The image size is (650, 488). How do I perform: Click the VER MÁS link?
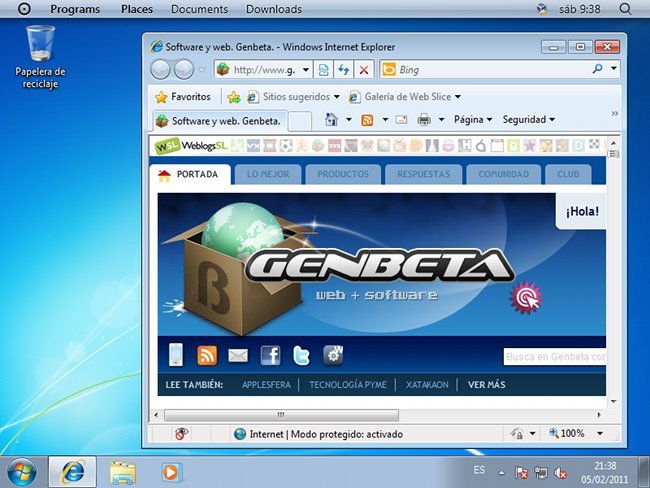tap(486, 385)
